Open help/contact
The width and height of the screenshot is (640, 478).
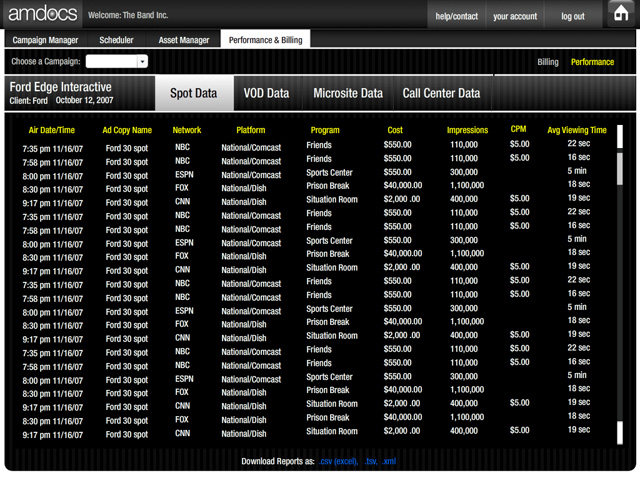[456, 16]
